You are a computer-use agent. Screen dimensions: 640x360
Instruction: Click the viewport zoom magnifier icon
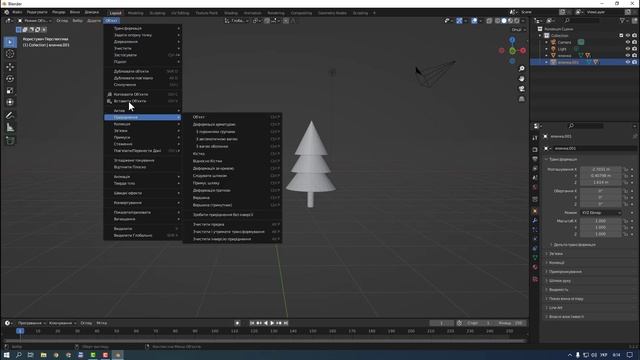point(522,69)
